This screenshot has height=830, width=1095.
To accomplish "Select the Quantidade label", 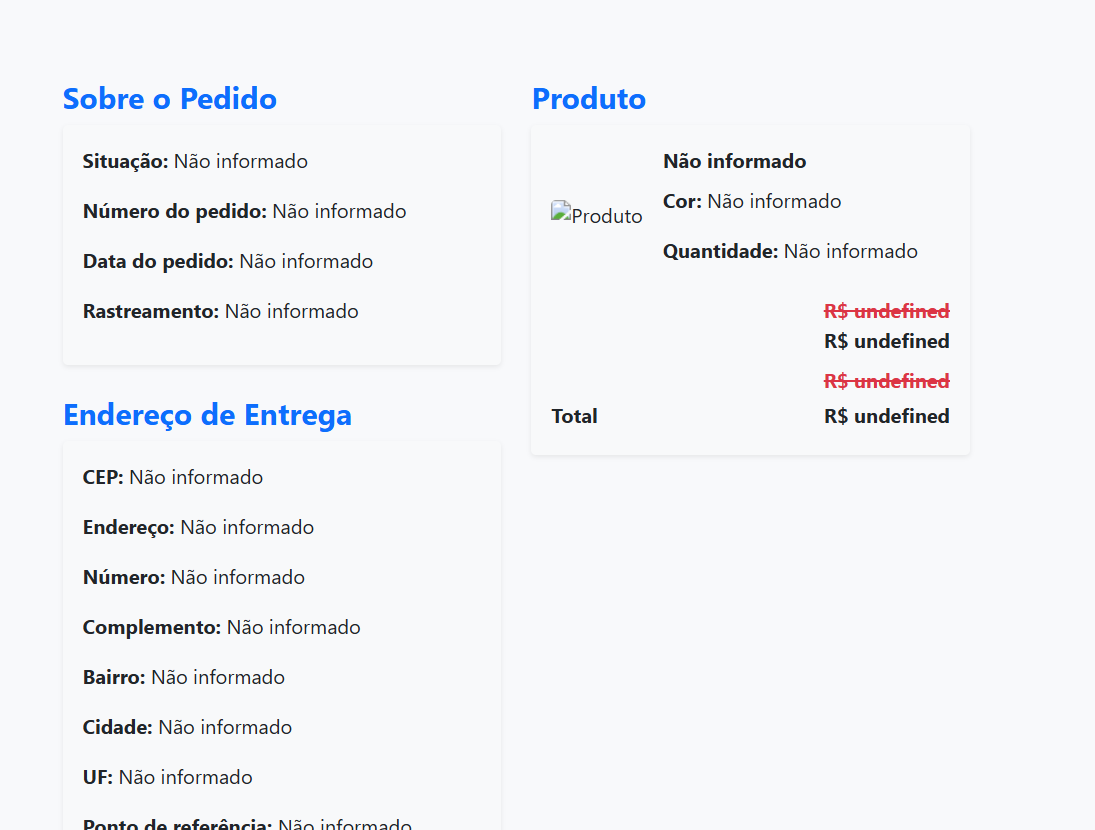I will pos(720,251).
